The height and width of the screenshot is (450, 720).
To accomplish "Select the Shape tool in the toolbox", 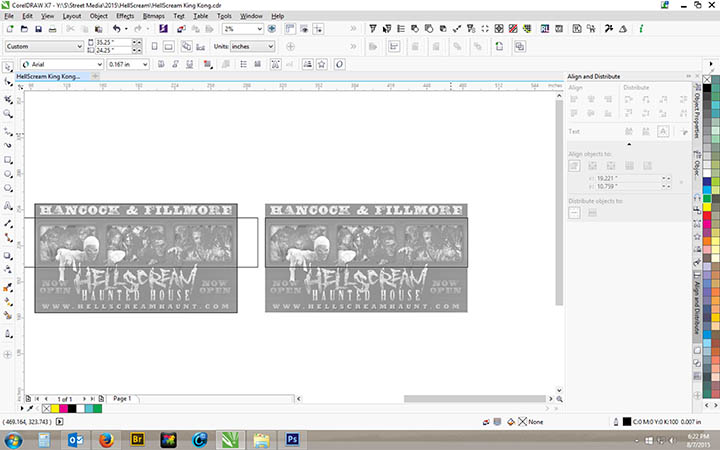I will (8, 82).
